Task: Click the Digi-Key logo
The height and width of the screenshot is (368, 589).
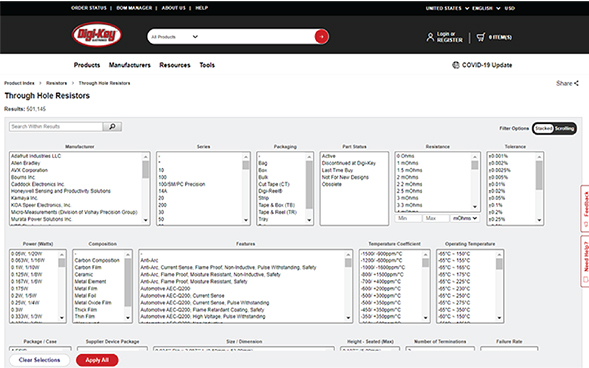Action: click(x=97, y=35)
